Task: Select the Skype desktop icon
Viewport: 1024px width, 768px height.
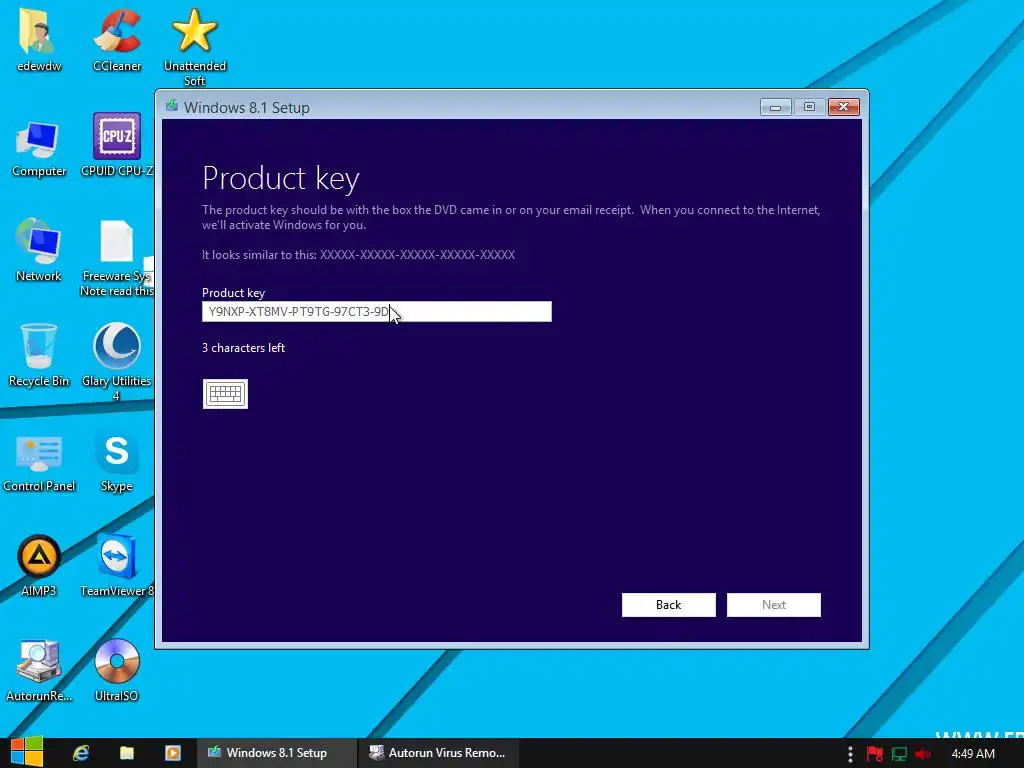Action: point(117,460)
